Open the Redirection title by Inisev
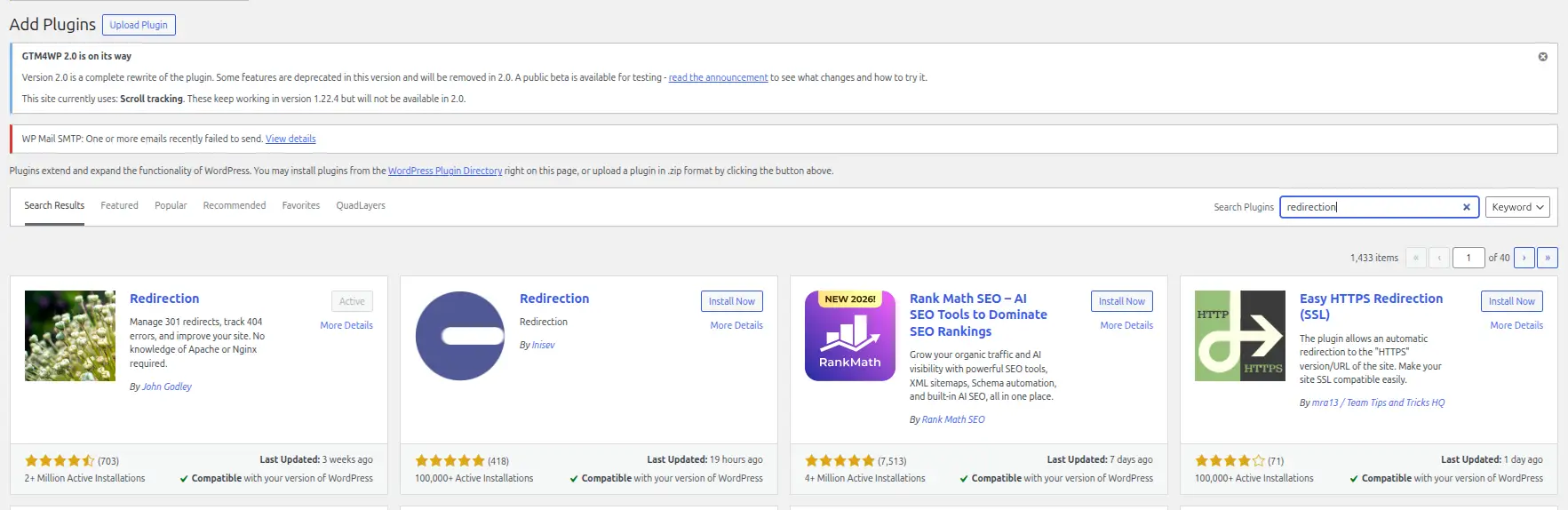The image size is (1568, 510). [x=554, y=299]
